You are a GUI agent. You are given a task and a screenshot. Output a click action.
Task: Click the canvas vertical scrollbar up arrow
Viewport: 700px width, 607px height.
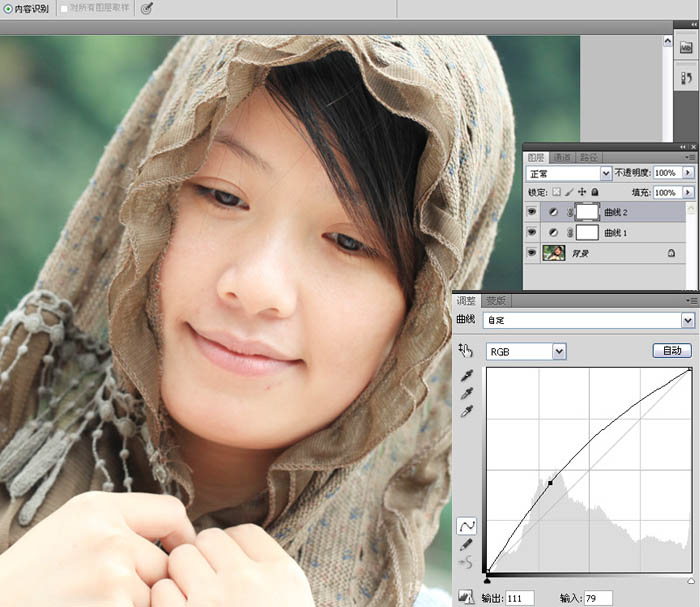click(667, 41)
